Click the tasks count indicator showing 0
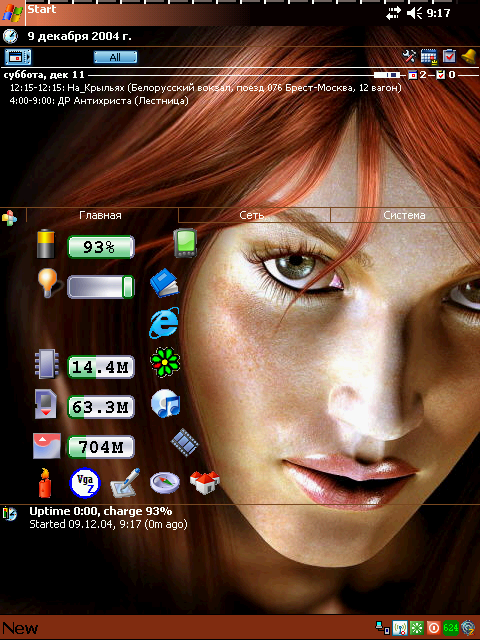 pos(445,75)
